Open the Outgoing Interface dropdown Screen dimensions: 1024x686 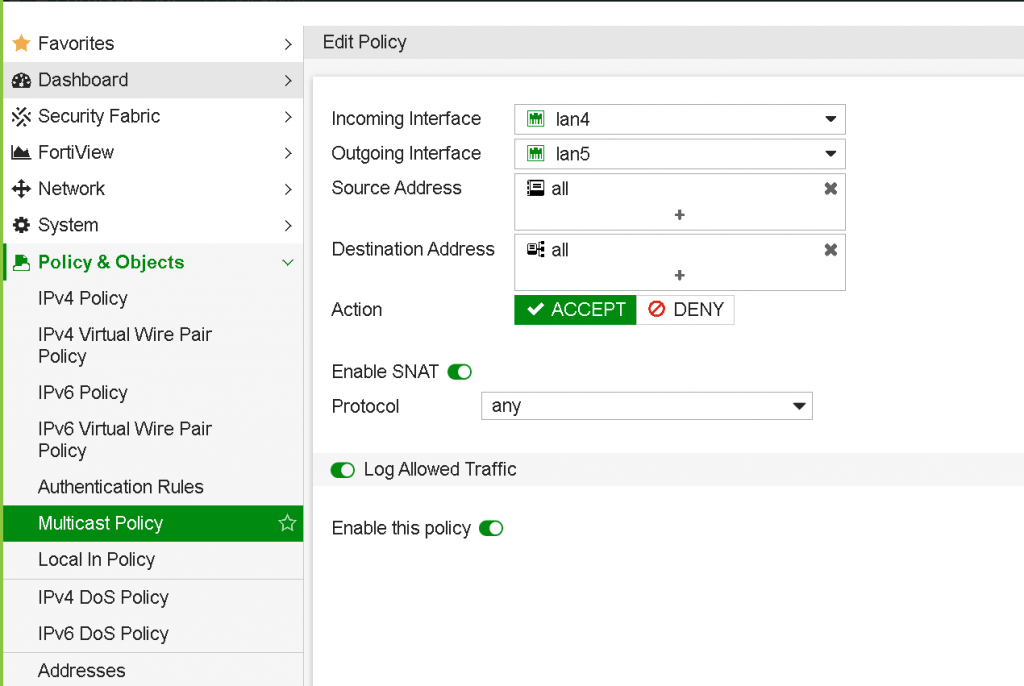pos(679,154)
